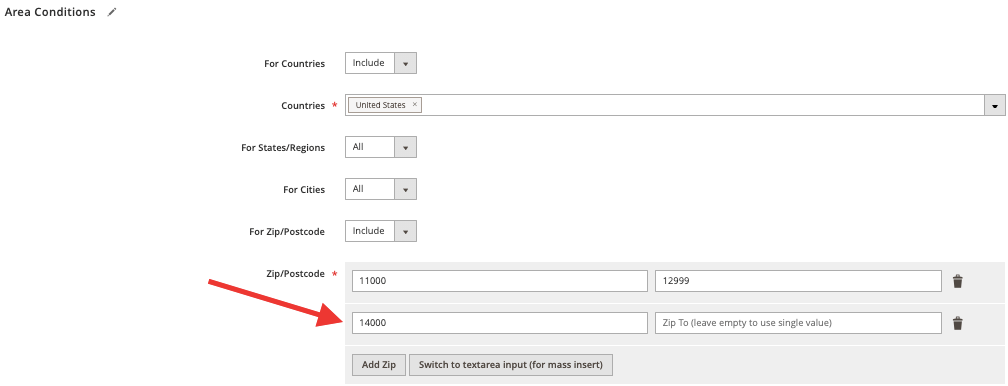Viewport: 1008px width, 386px height.
Task: Remove United States tag with the x icon
Action: coord(415,104)
